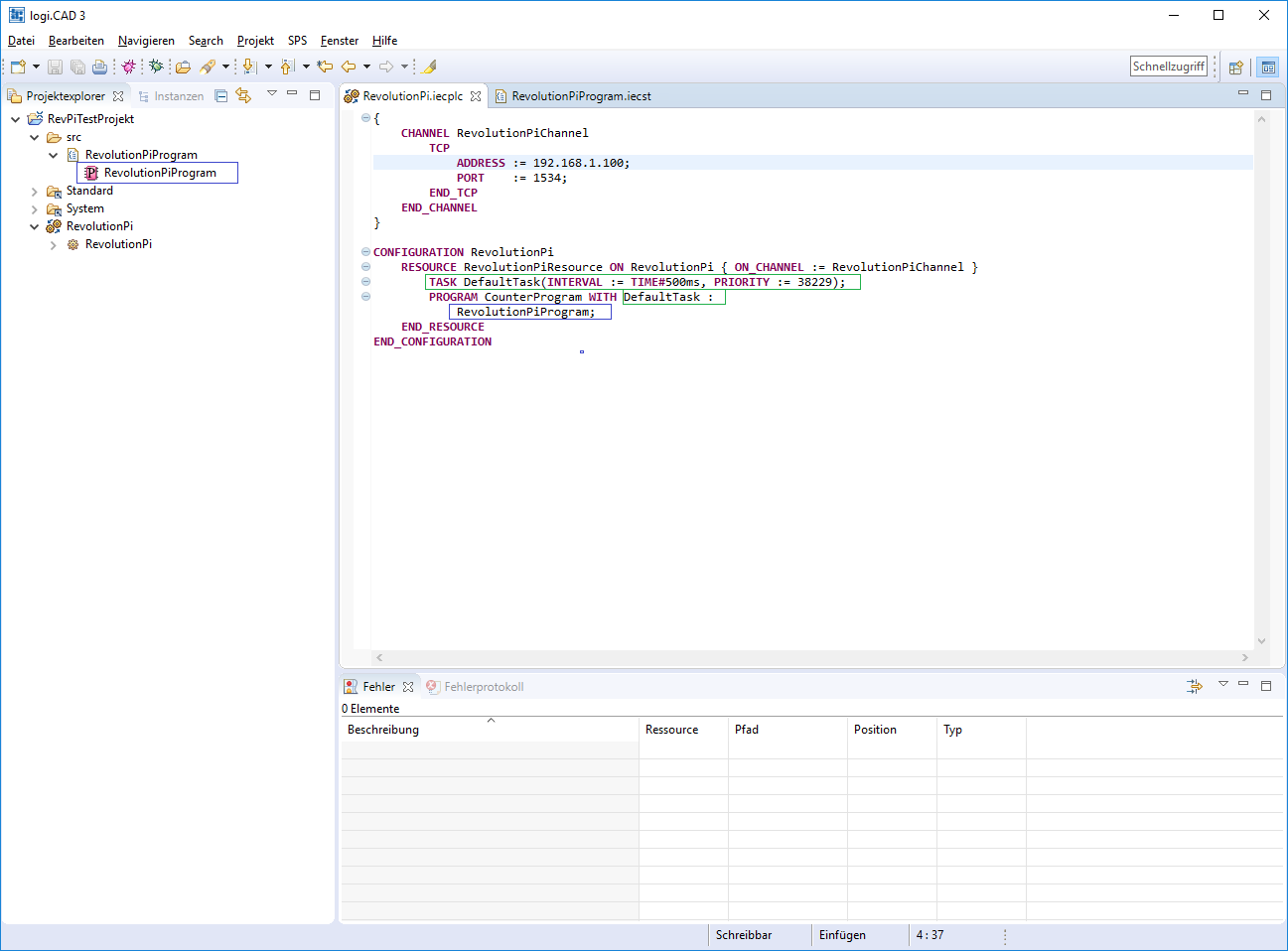Open the Hilfe menu
The width and height of the screenshot is (1288, 951).
point(384,41)
